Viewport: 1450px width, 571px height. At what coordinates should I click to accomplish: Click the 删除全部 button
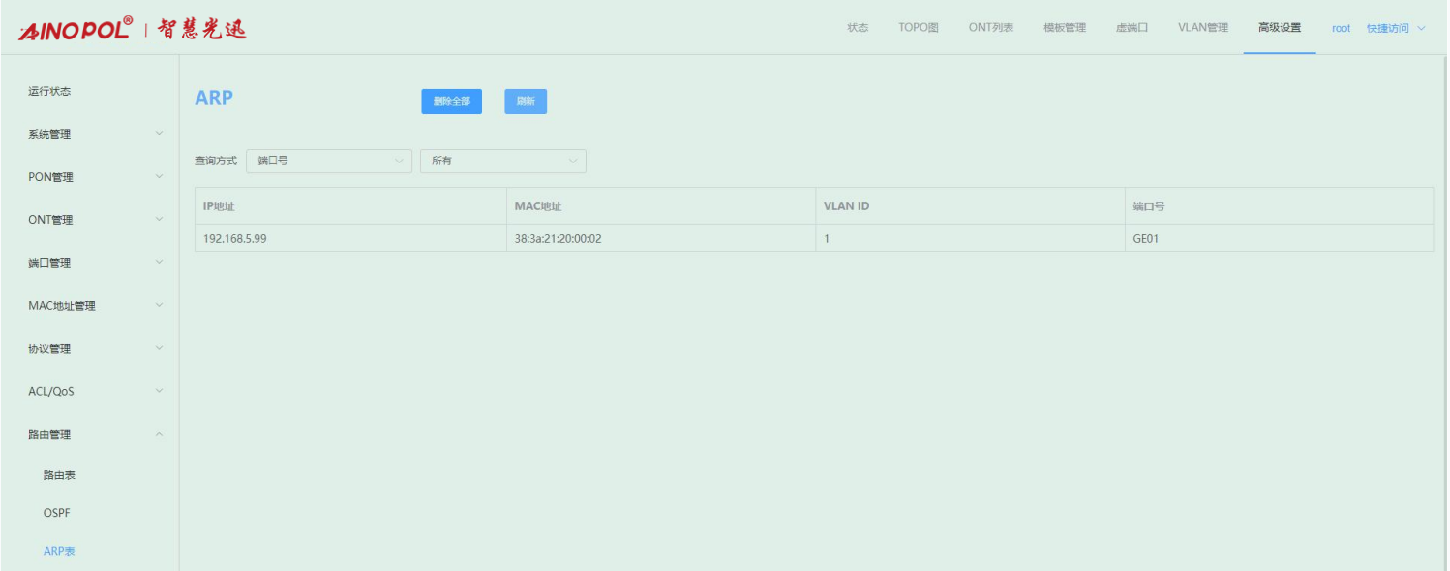click(x=451, y=102)
